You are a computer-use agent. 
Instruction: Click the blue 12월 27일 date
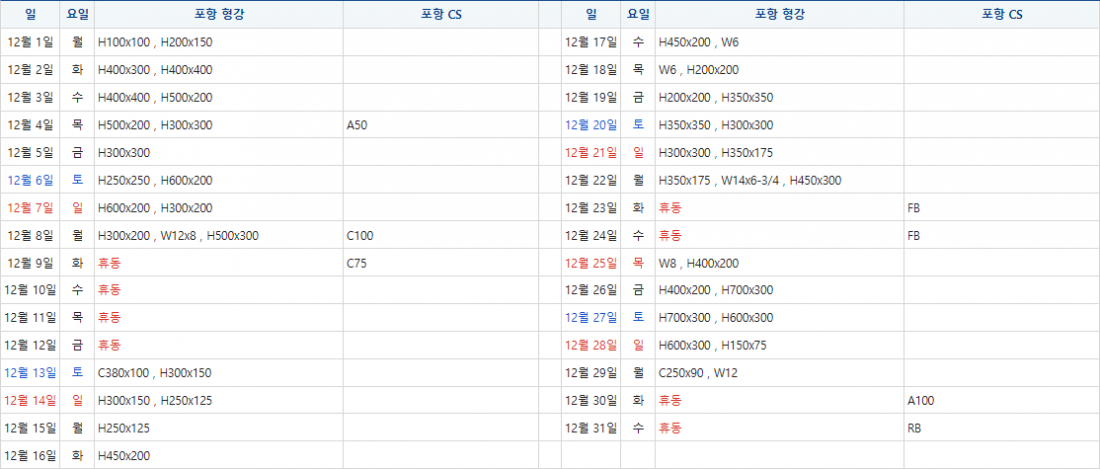591,318
